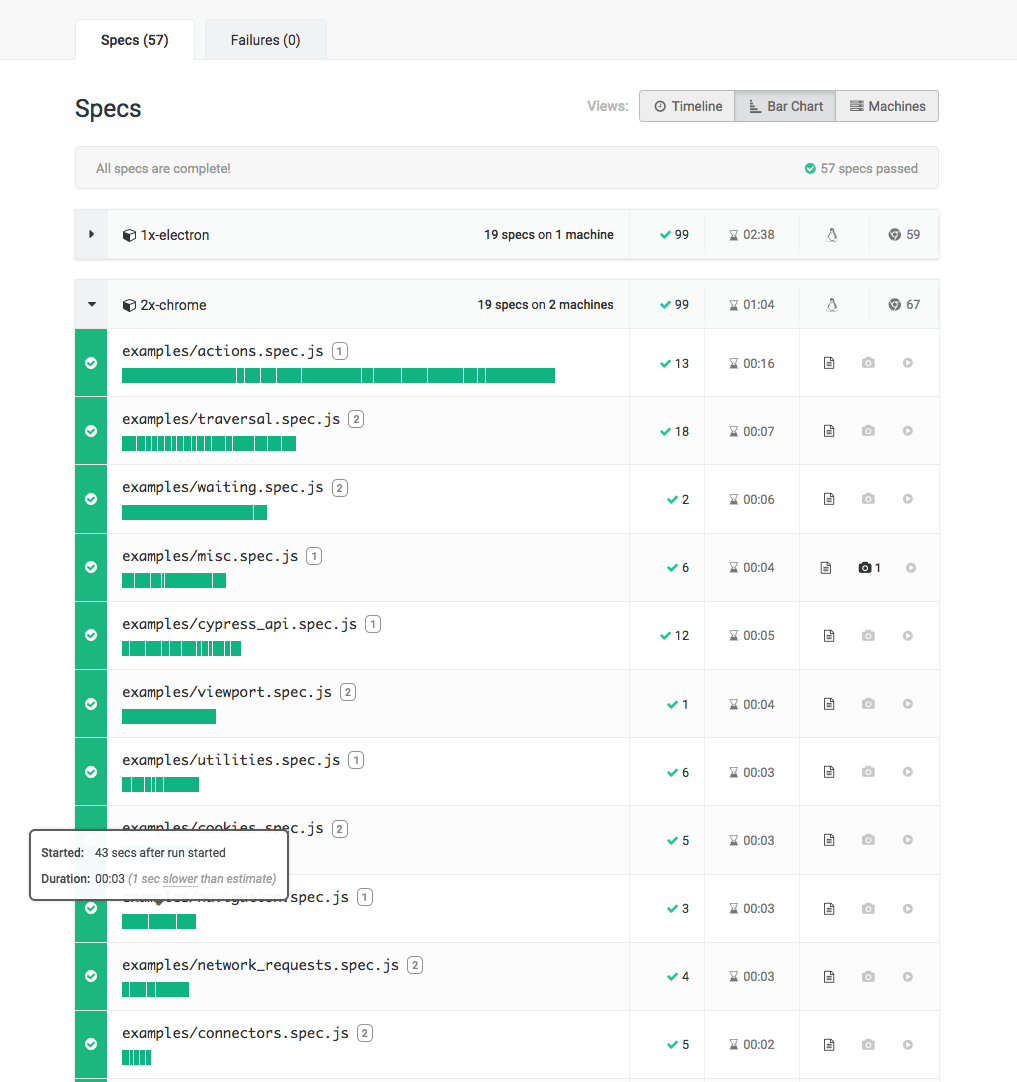Click the progress bar for actions.spec.js
Screen dimensions: 1017x1082
pyautogui.click(x=337, y=375)
